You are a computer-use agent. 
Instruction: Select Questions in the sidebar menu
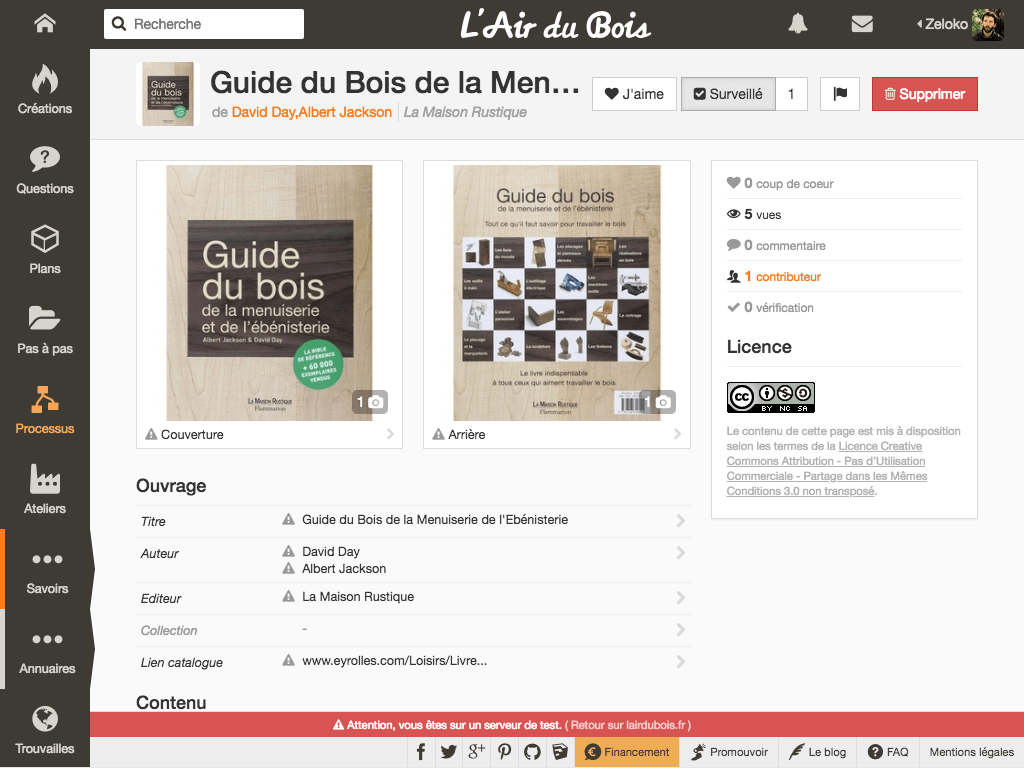point(44,170)
